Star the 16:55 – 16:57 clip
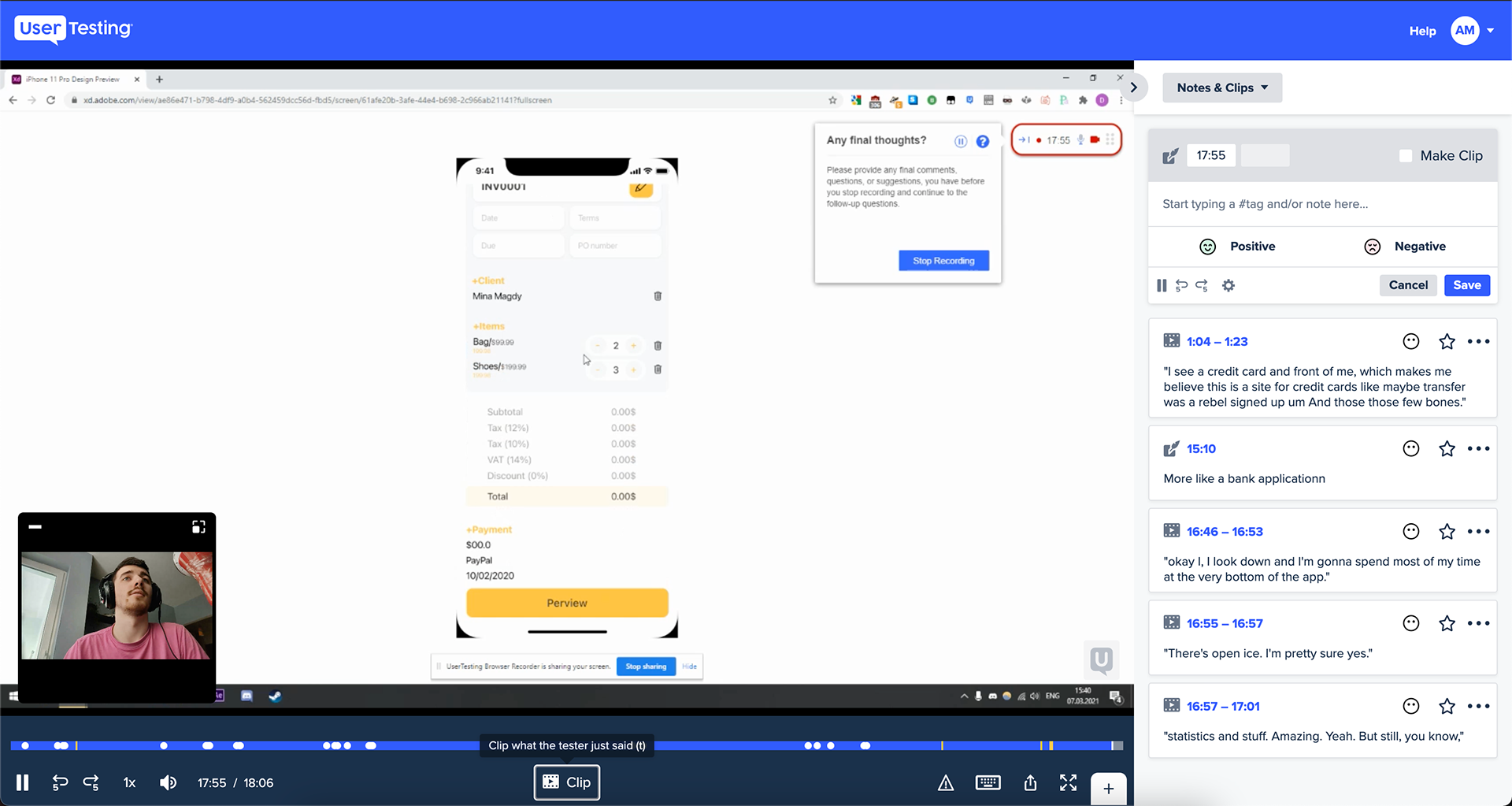 pos(1447,623)
